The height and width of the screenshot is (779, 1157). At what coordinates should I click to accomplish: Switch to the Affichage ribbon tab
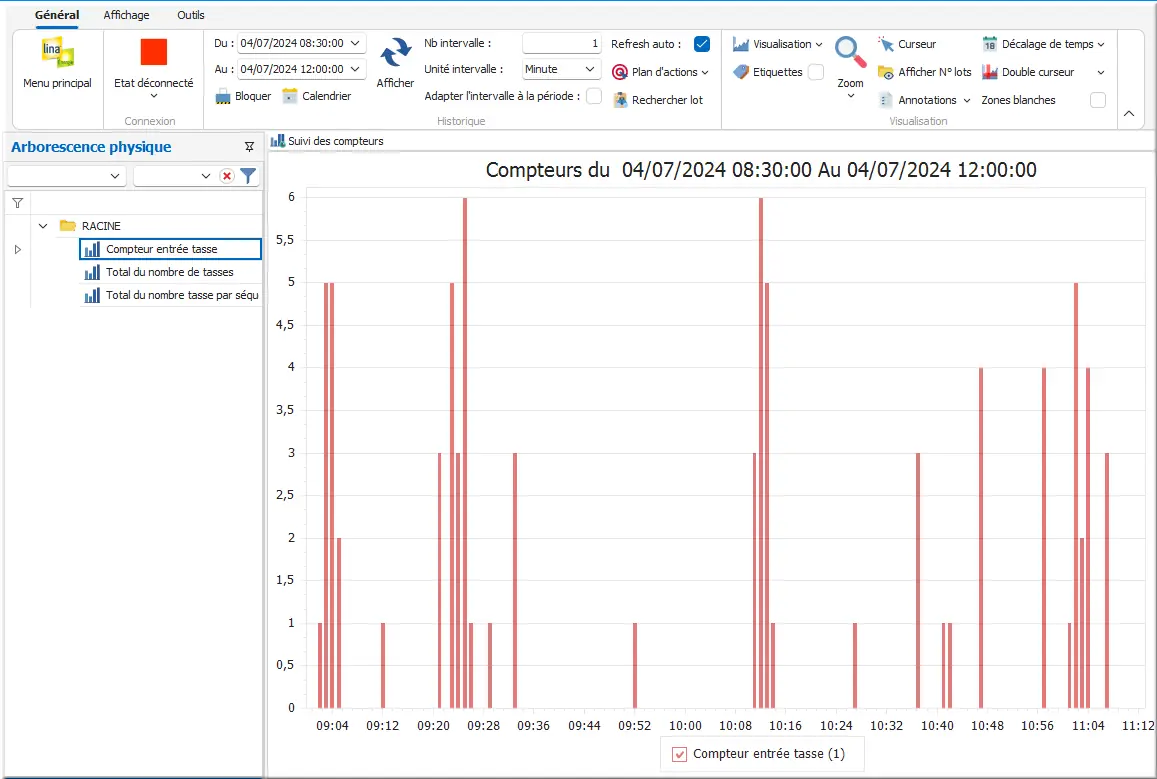(126, 15)
